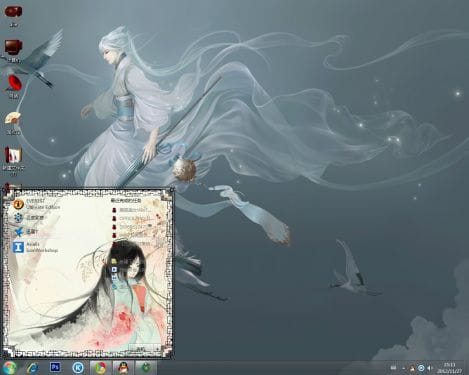Click the QQ penguin tray icon
Viewport: 469px width, 375px height.
coord(412,368)
